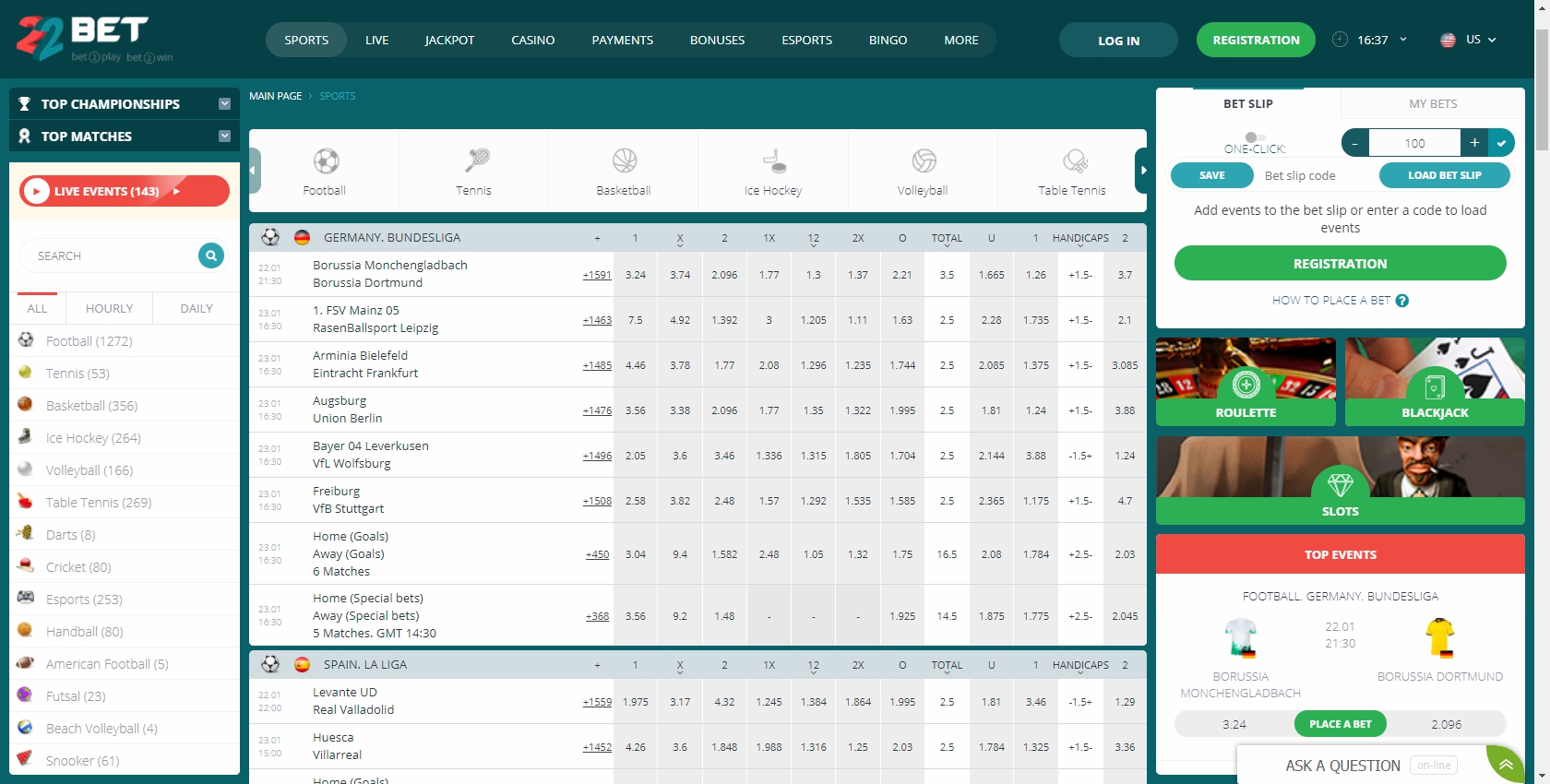The width and height of the screenshot is (1550, 784).
Task: Increase stake with the plus button
Action: point(1474,143)
